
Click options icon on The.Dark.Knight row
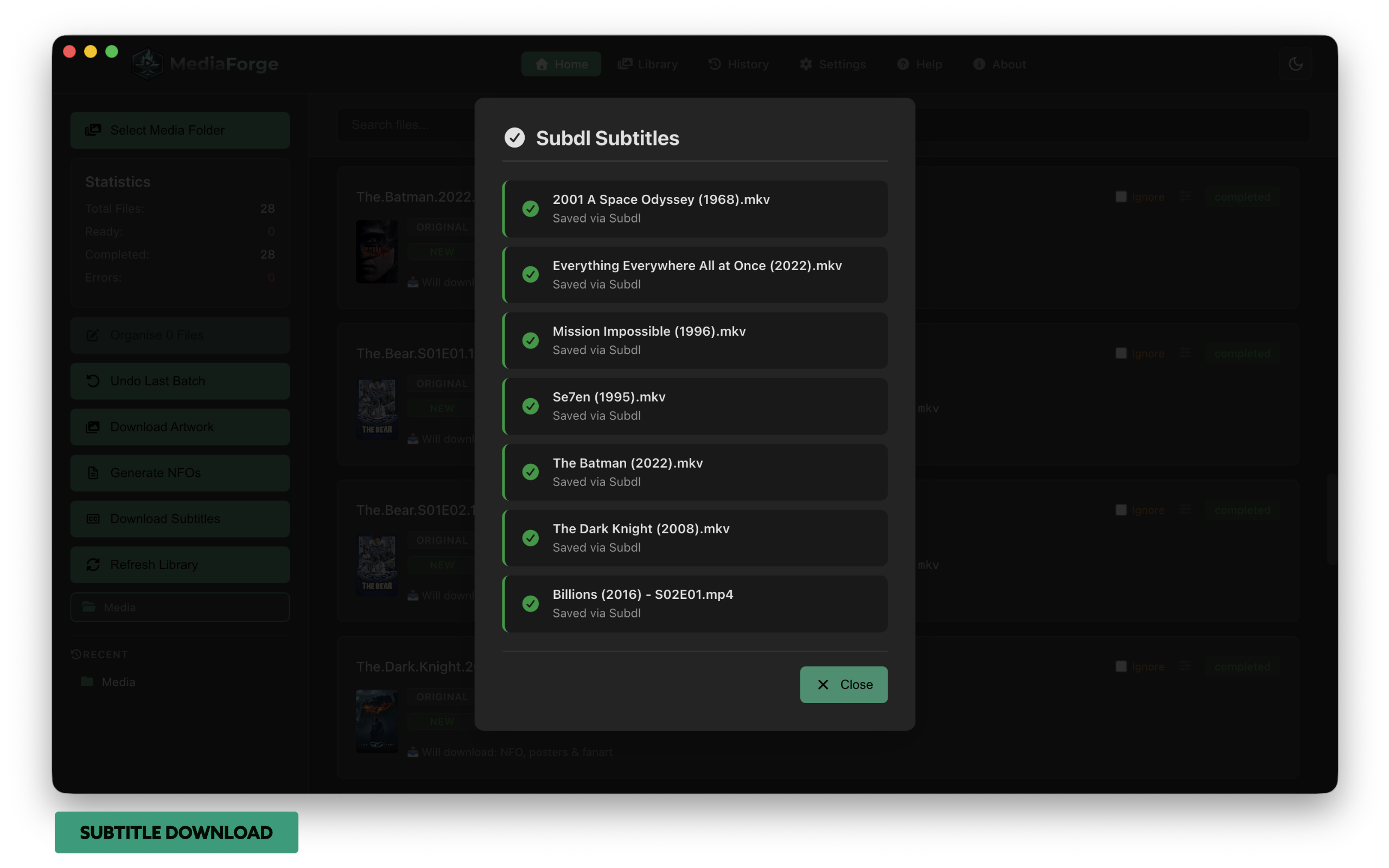coord(1184,667)
